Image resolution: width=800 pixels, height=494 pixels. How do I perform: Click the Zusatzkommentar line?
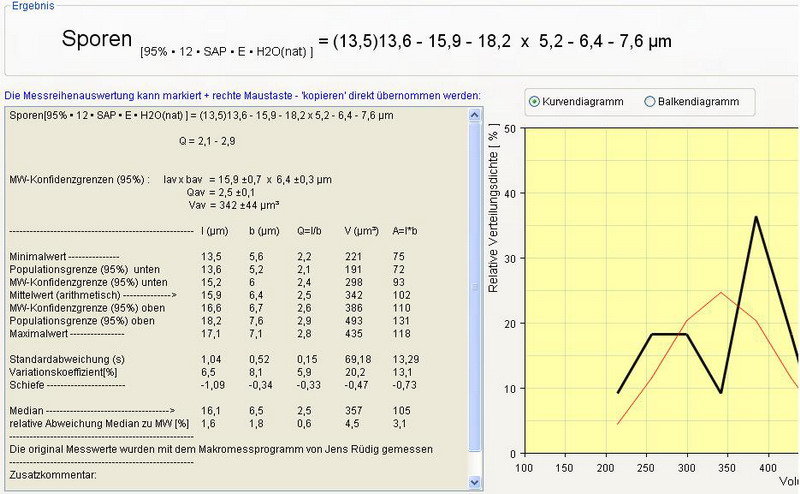(50, 474)
